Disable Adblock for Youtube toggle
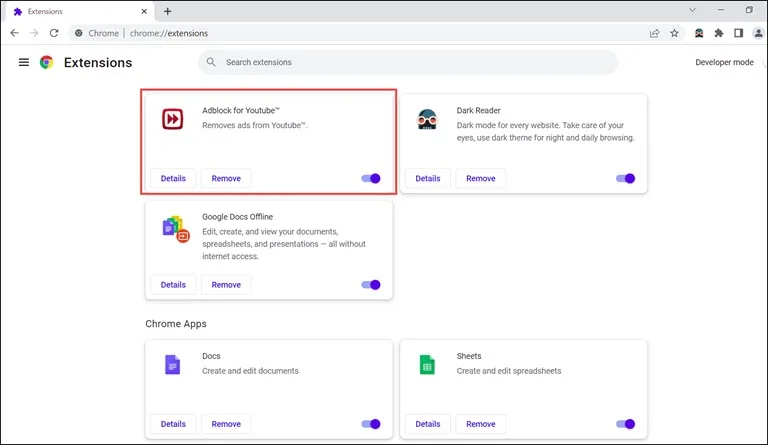Screen dimensions: 768x445 coord(371,178)
